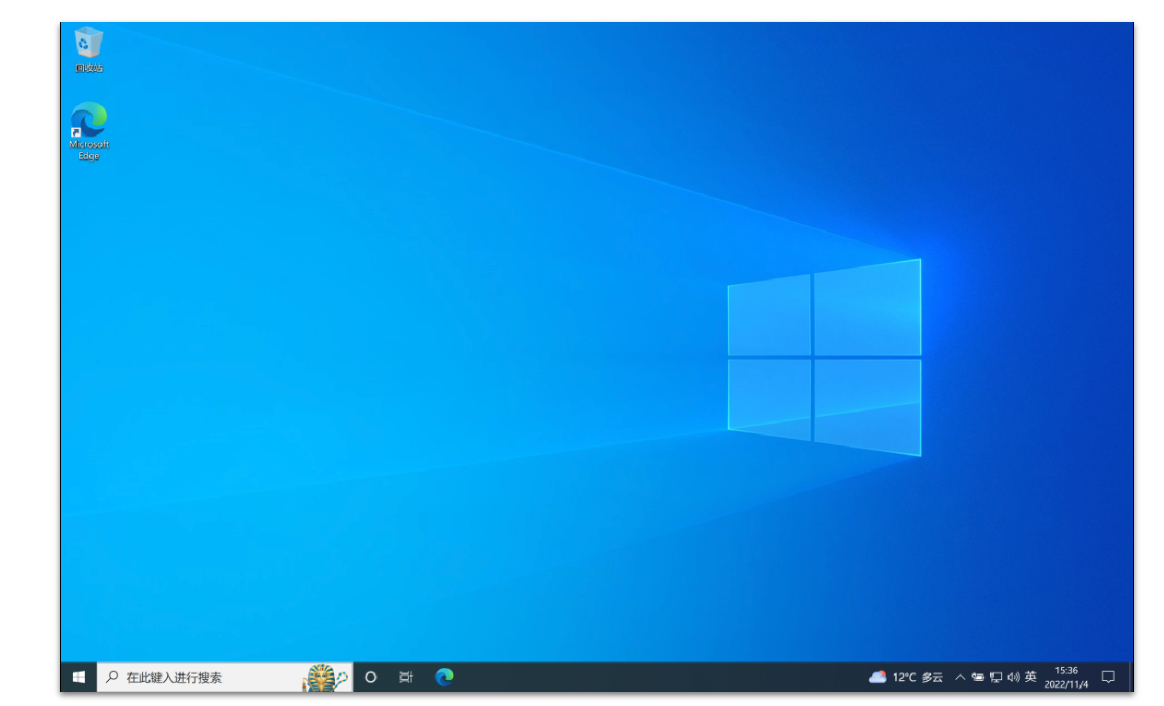
Task: Click the pharaoh image in the search box
Action: [324, 677]
